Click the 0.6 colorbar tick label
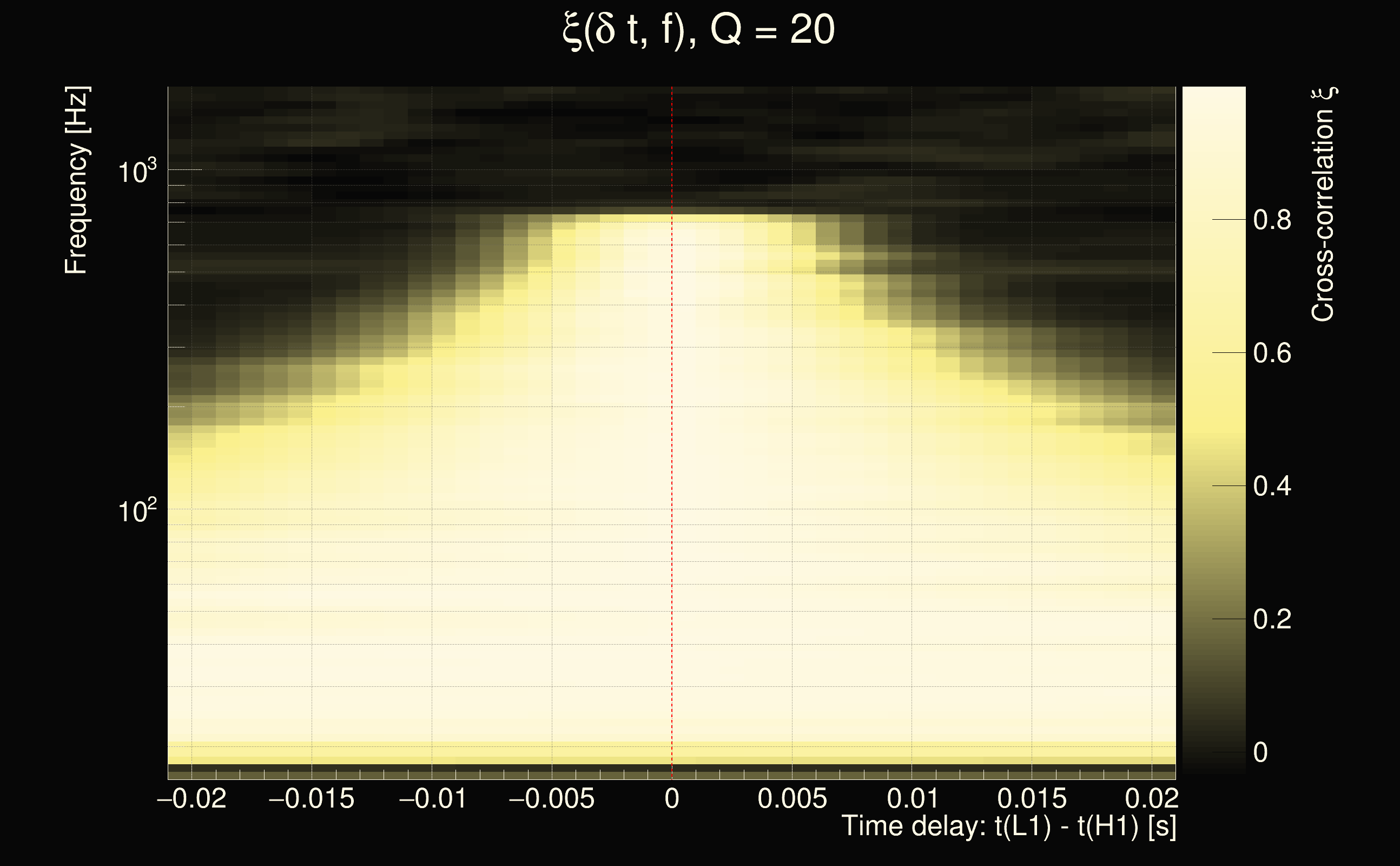This screenshot has width=1400, height=866. coord(1272,353)
